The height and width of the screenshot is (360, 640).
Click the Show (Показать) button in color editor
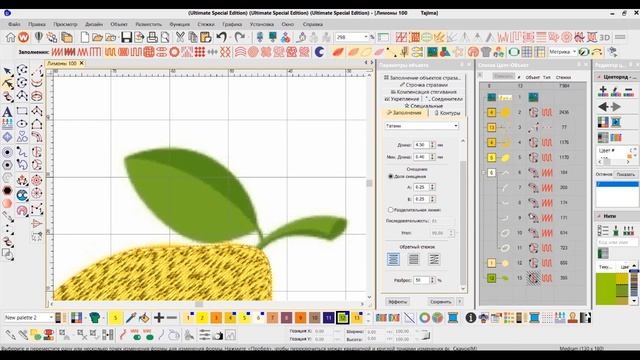coord(626,174)
